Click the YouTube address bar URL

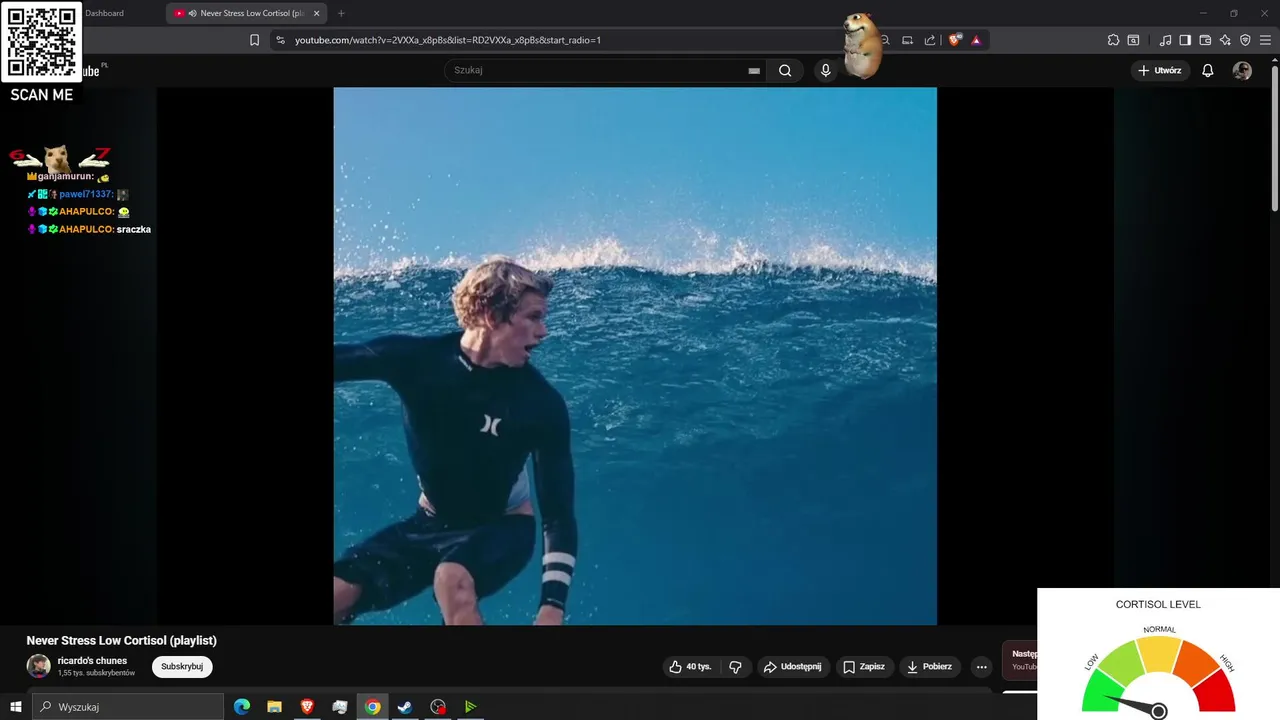447,40
